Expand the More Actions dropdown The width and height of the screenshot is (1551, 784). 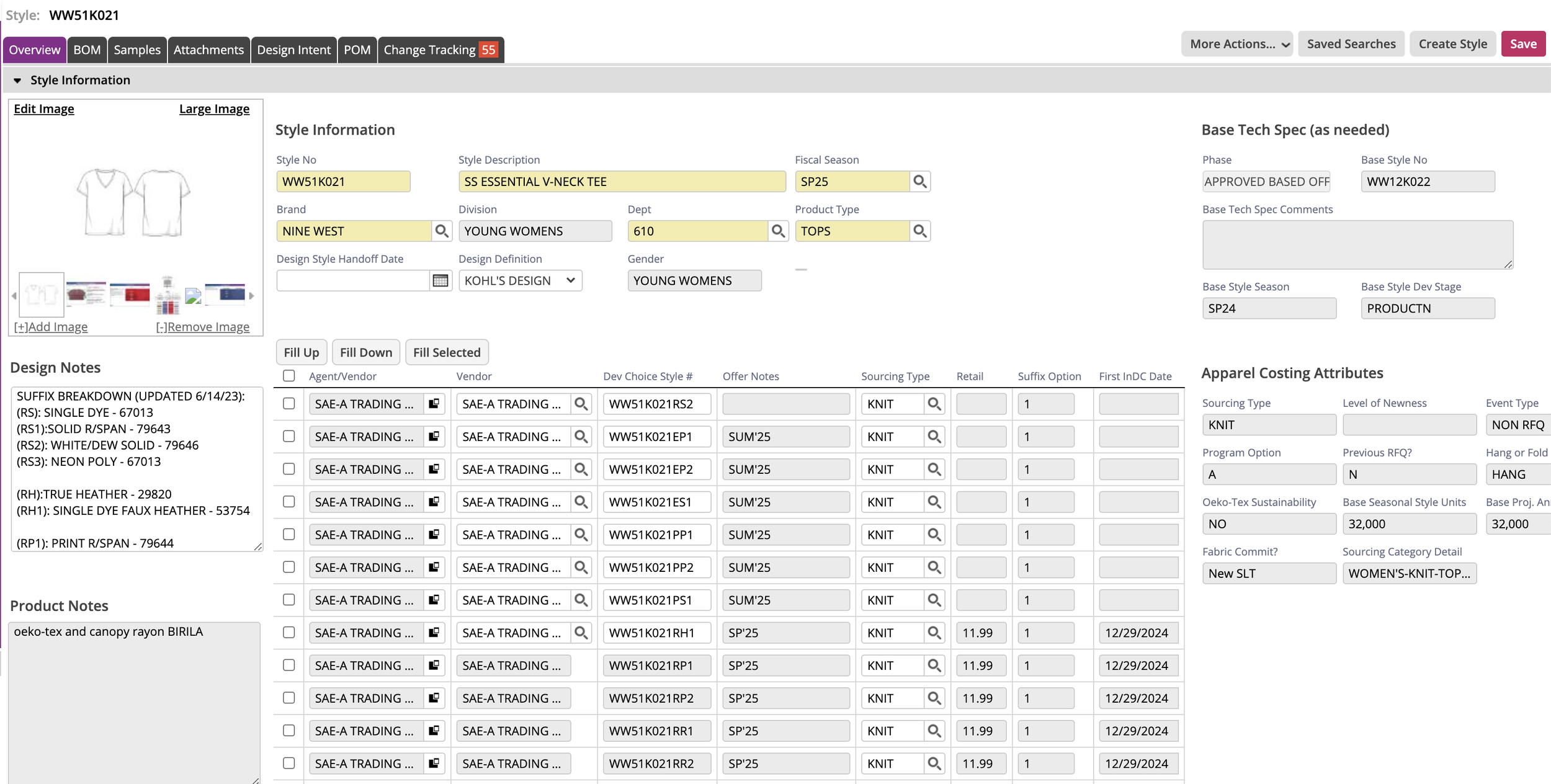1236,44
